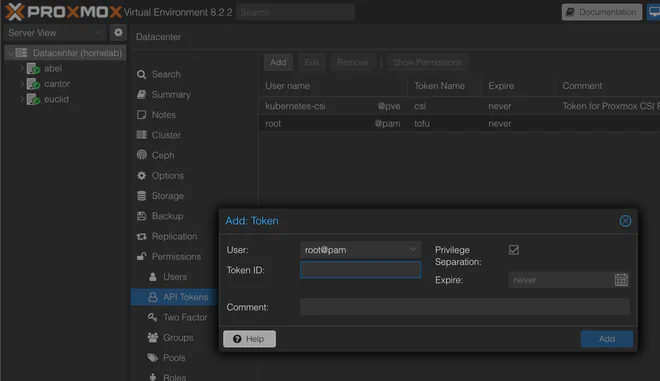Click the Proxmox logo
Viewport: 660px width, 381px height.
(x=63, y=12)
